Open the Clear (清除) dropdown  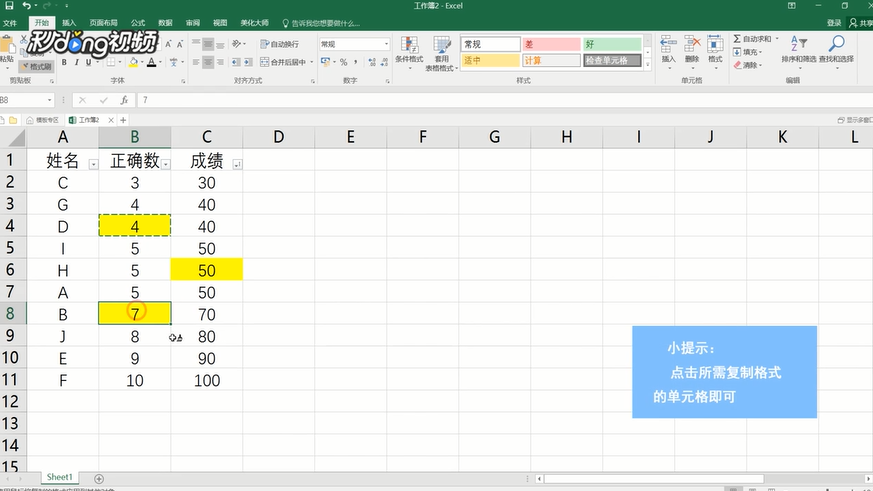pyautogui.click(x=748, y=65)
